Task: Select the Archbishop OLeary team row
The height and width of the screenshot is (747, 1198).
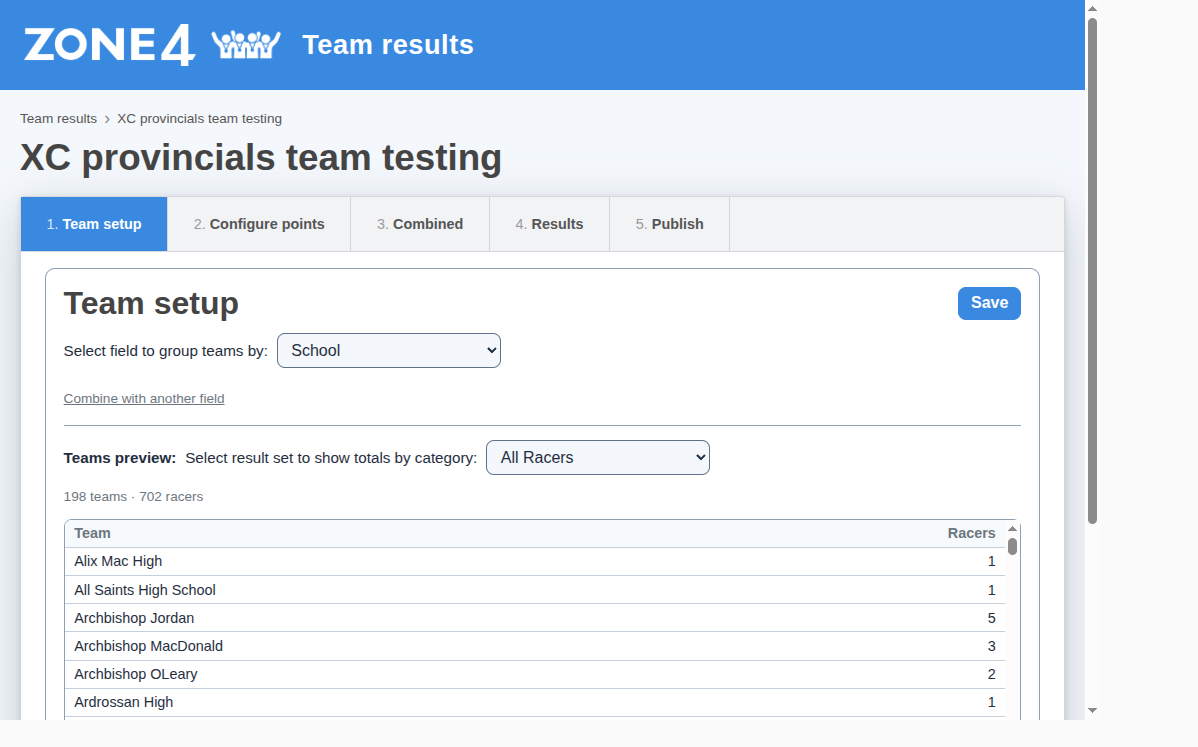Action: pyautogui.click(x=535, y=674)
